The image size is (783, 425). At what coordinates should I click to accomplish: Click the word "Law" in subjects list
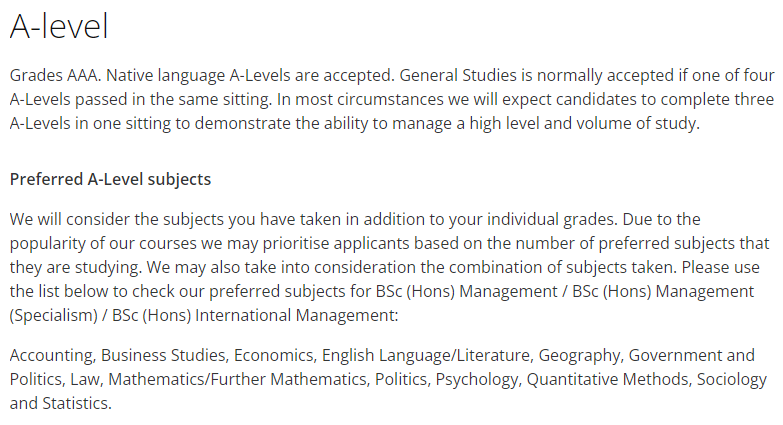coord(82,380)
